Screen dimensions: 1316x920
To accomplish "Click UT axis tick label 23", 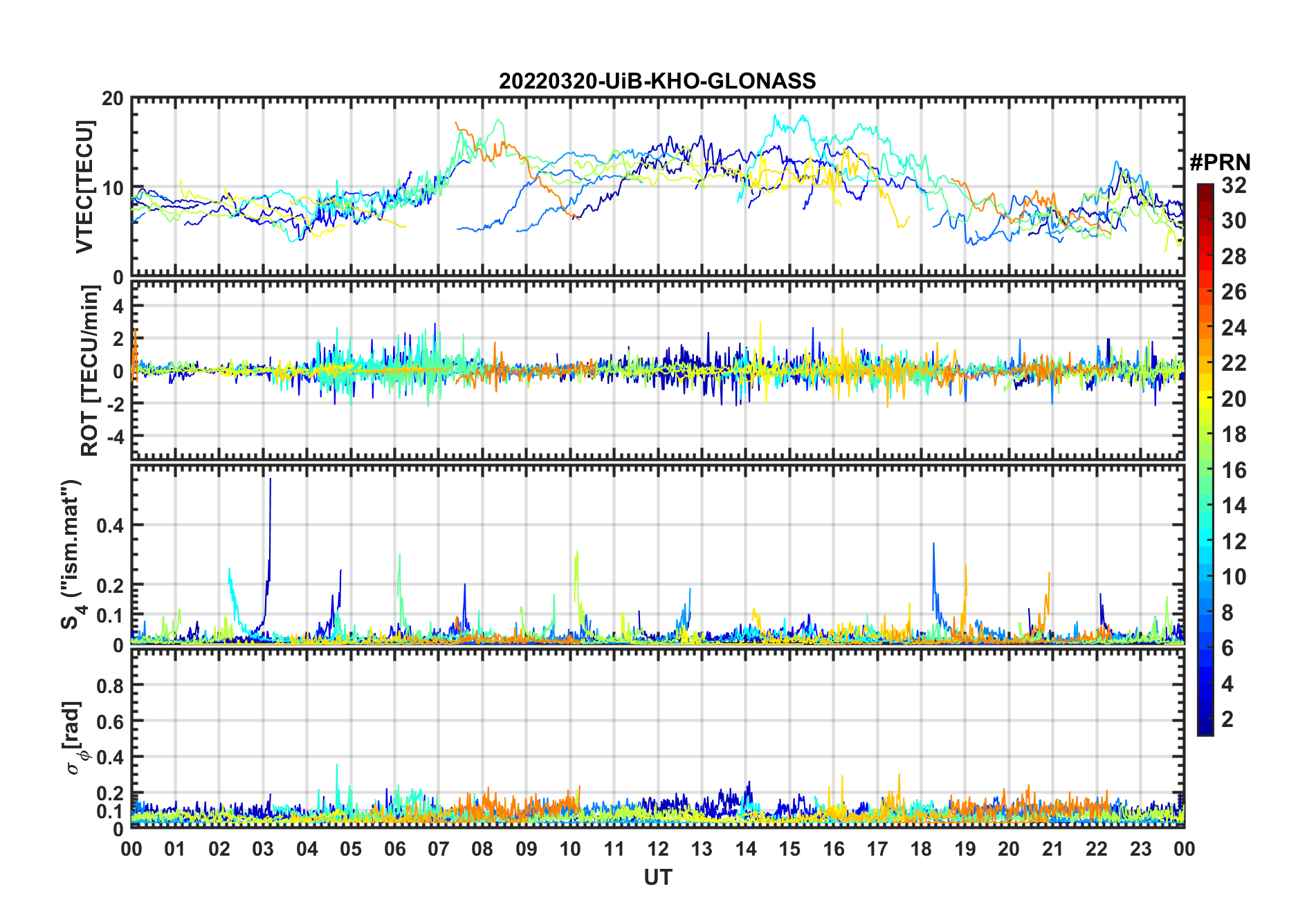I will [x=1140, y=849].
